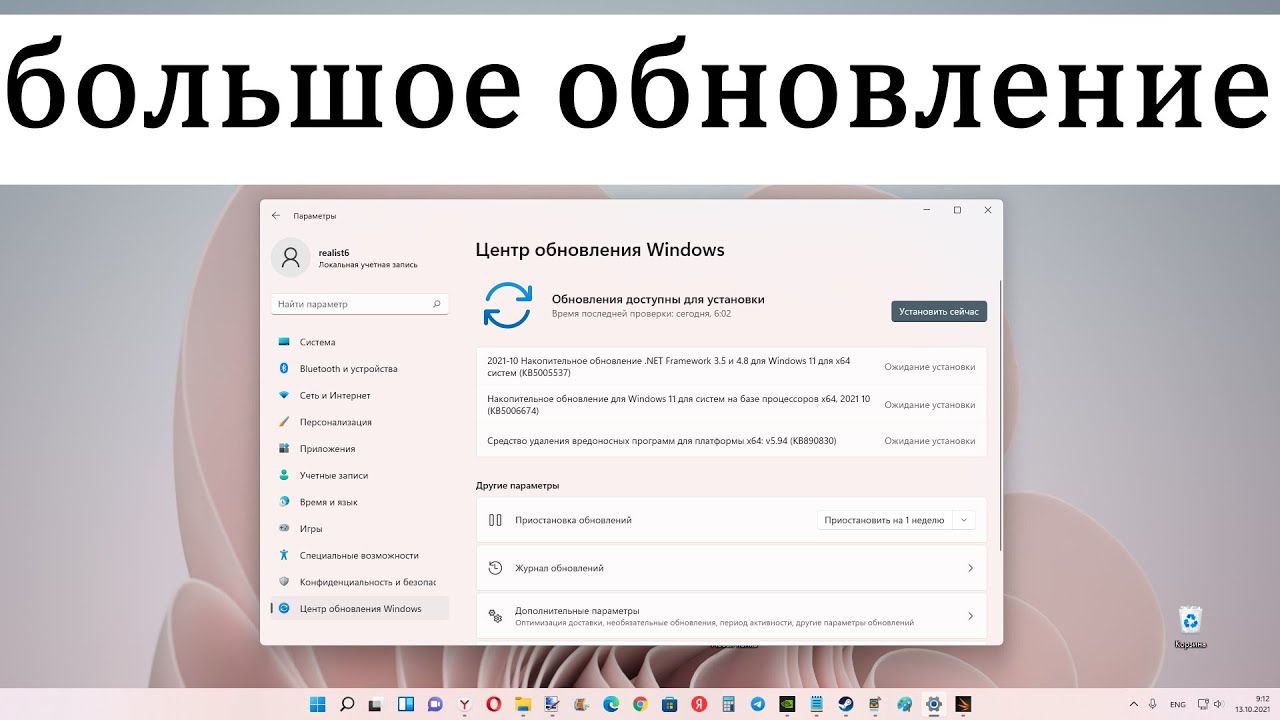Open the red Yandex icon on the taskbar
1280x720 pixels.
[x=699, y=704]
